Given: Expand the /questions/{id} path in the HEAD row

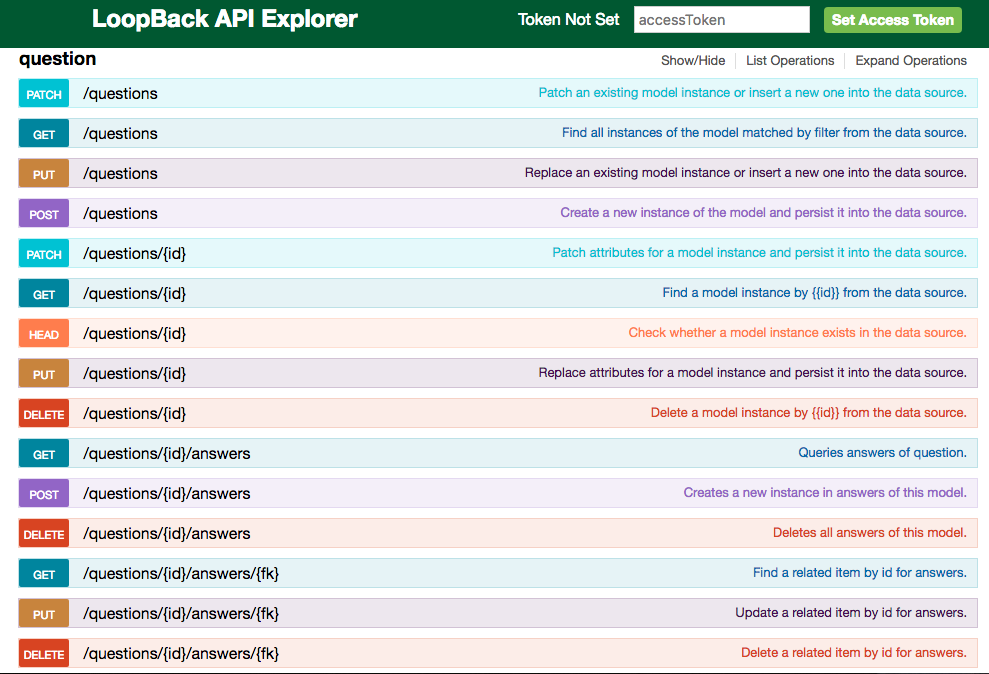Looking at the screenshot, I should 134,334.
